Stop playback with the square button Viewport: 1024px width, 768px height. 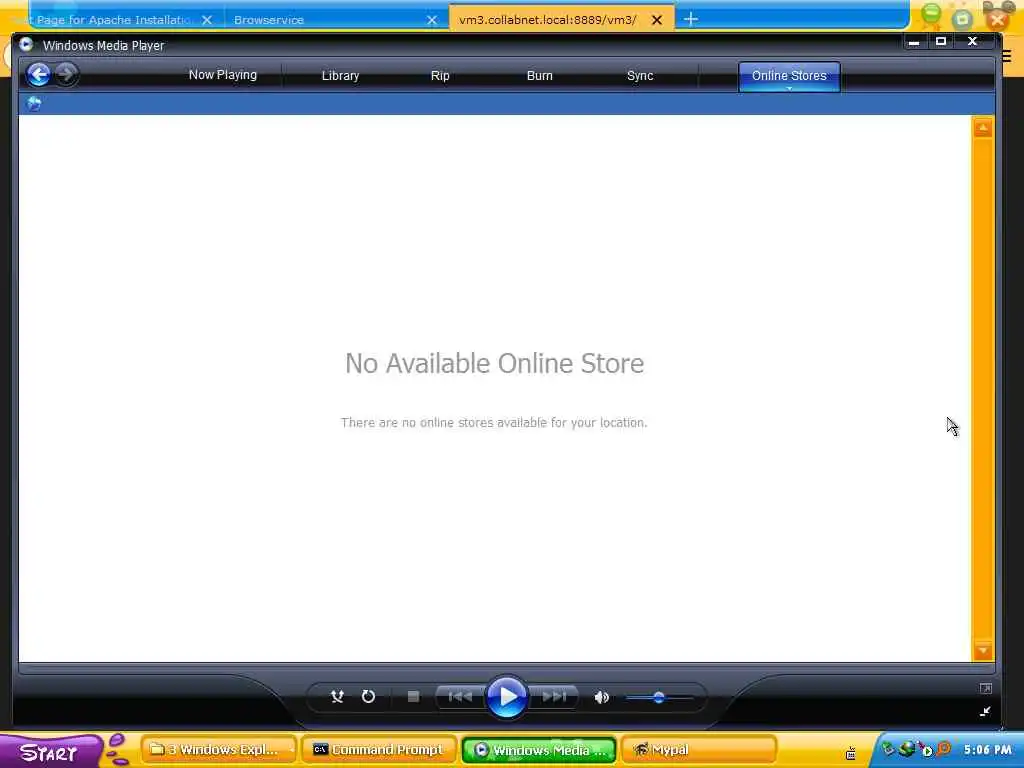pos(413,697)
